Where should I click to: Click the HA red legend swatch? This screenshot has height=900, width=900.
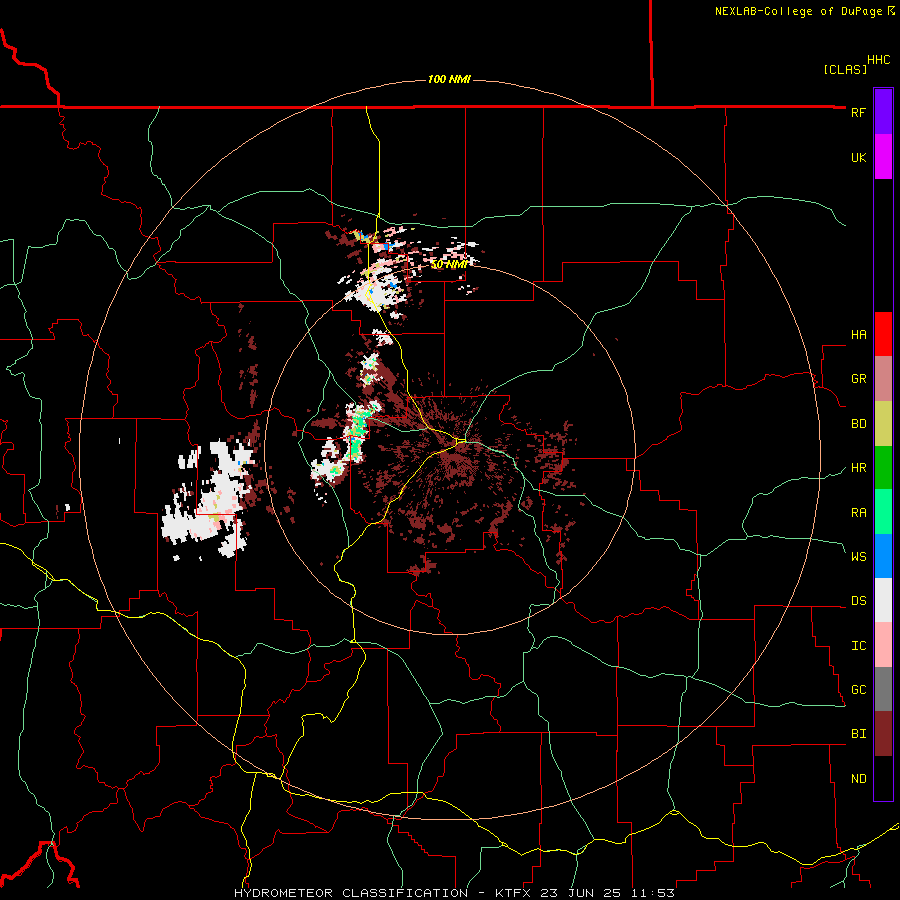click(x=883, y=334)
